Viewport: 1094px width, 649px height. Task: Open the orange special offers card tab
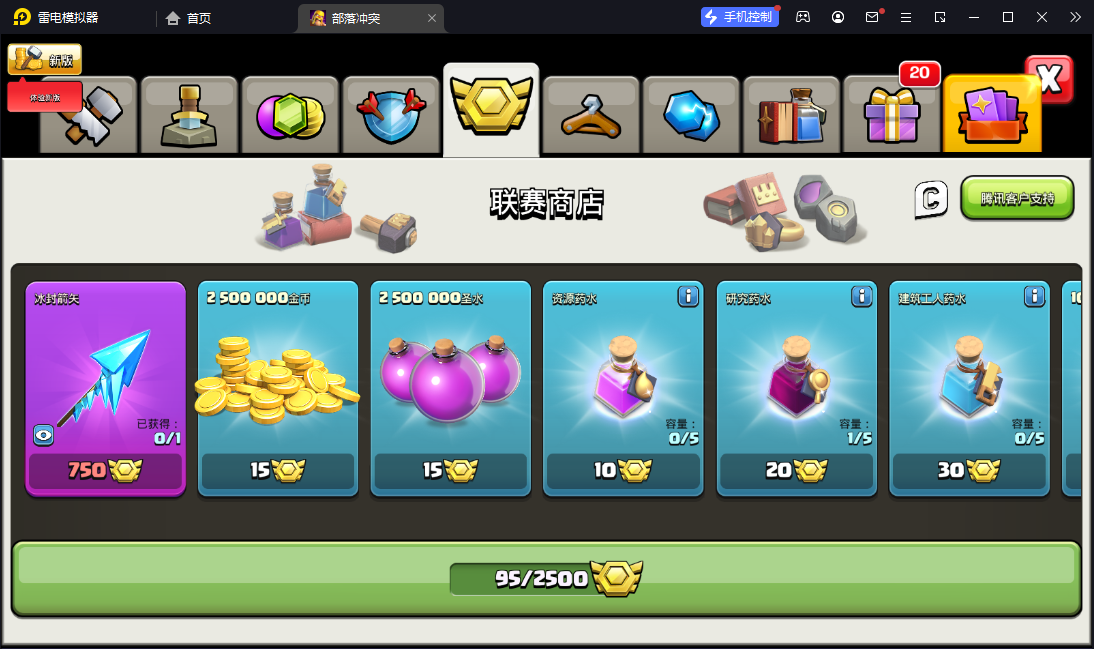click(992, 114)
